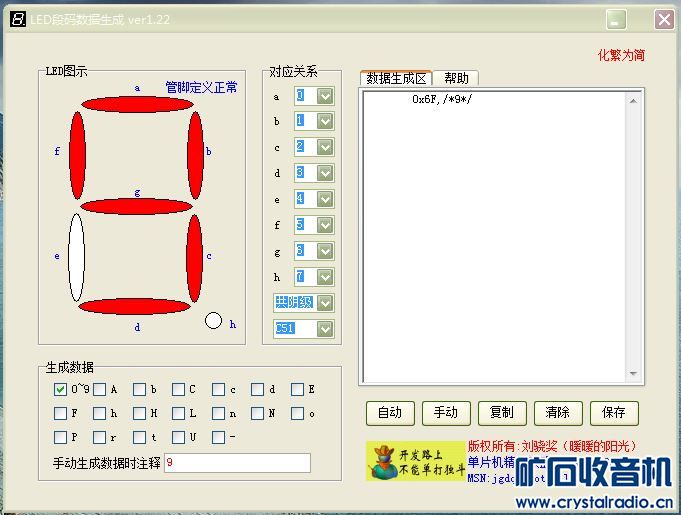Click the 复制 button
Image resolution: width=681 pixels, height=515 pixels.
coord(502,413)
